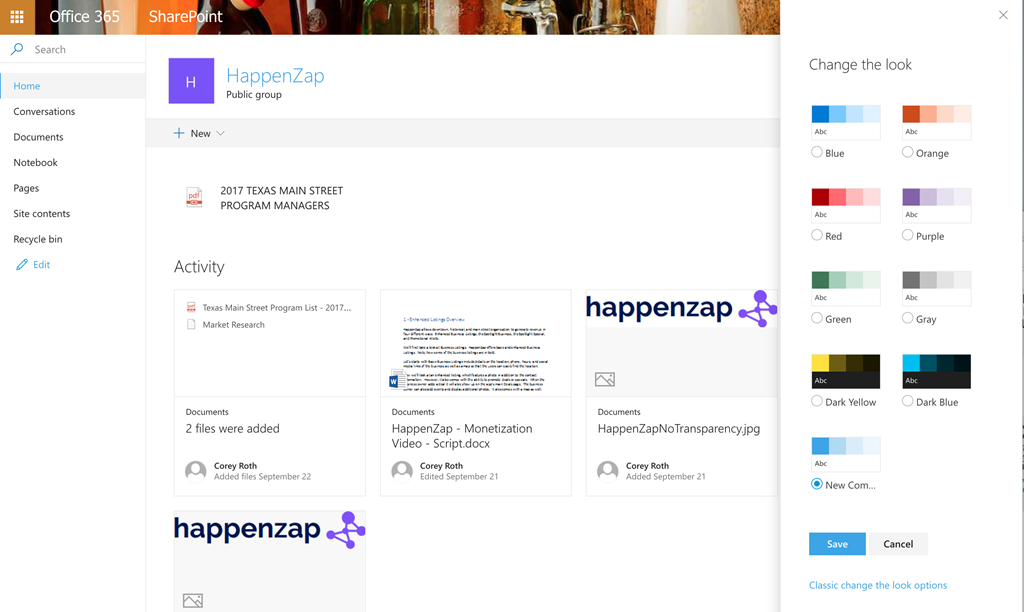The width and height of the screenshot is (1024, 612).
Task: Click the Green theme color swatch preview
Action: click(846, 289)
